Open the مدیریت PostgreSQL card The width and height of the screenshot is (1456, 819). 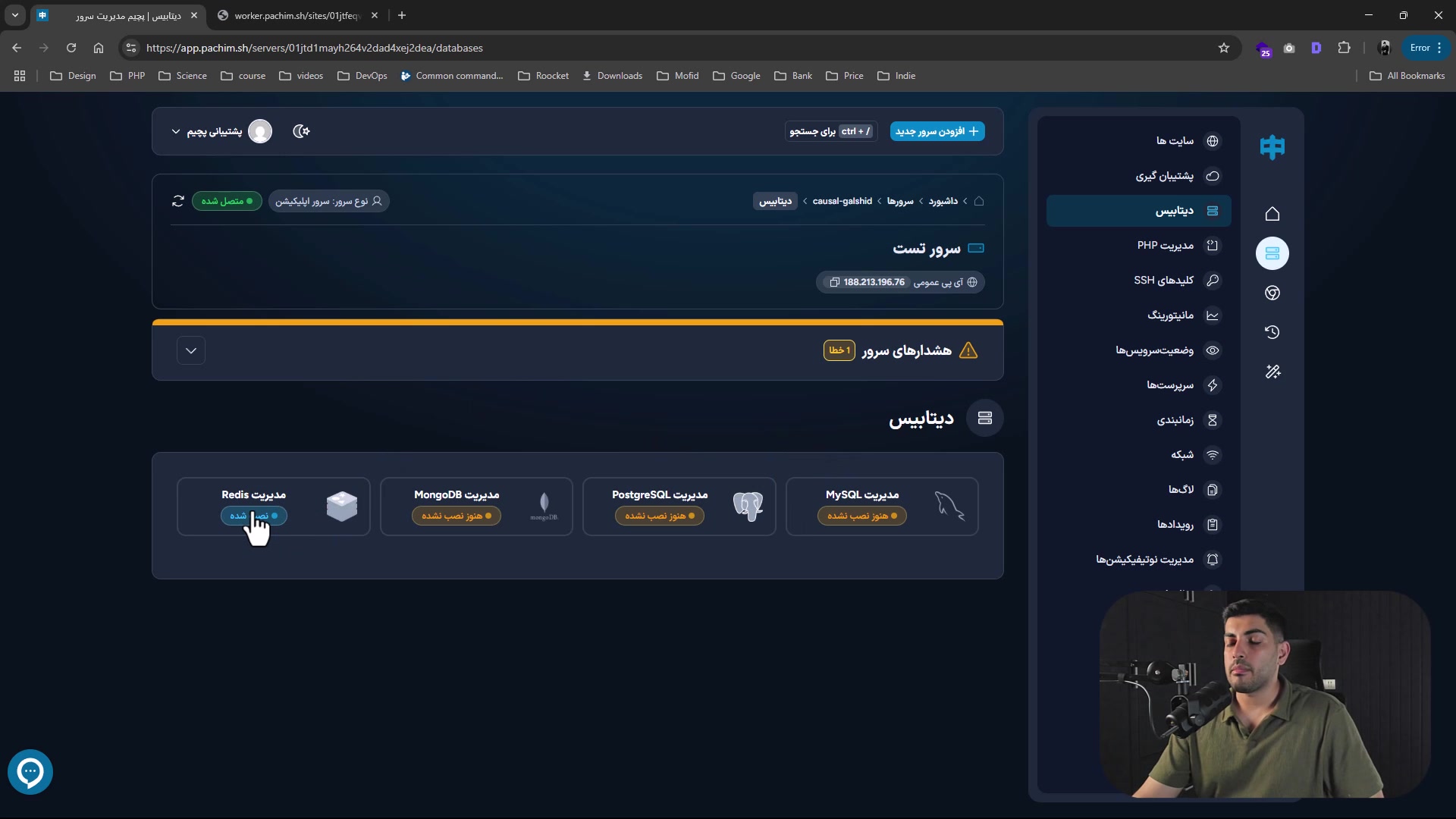[679, 507]
